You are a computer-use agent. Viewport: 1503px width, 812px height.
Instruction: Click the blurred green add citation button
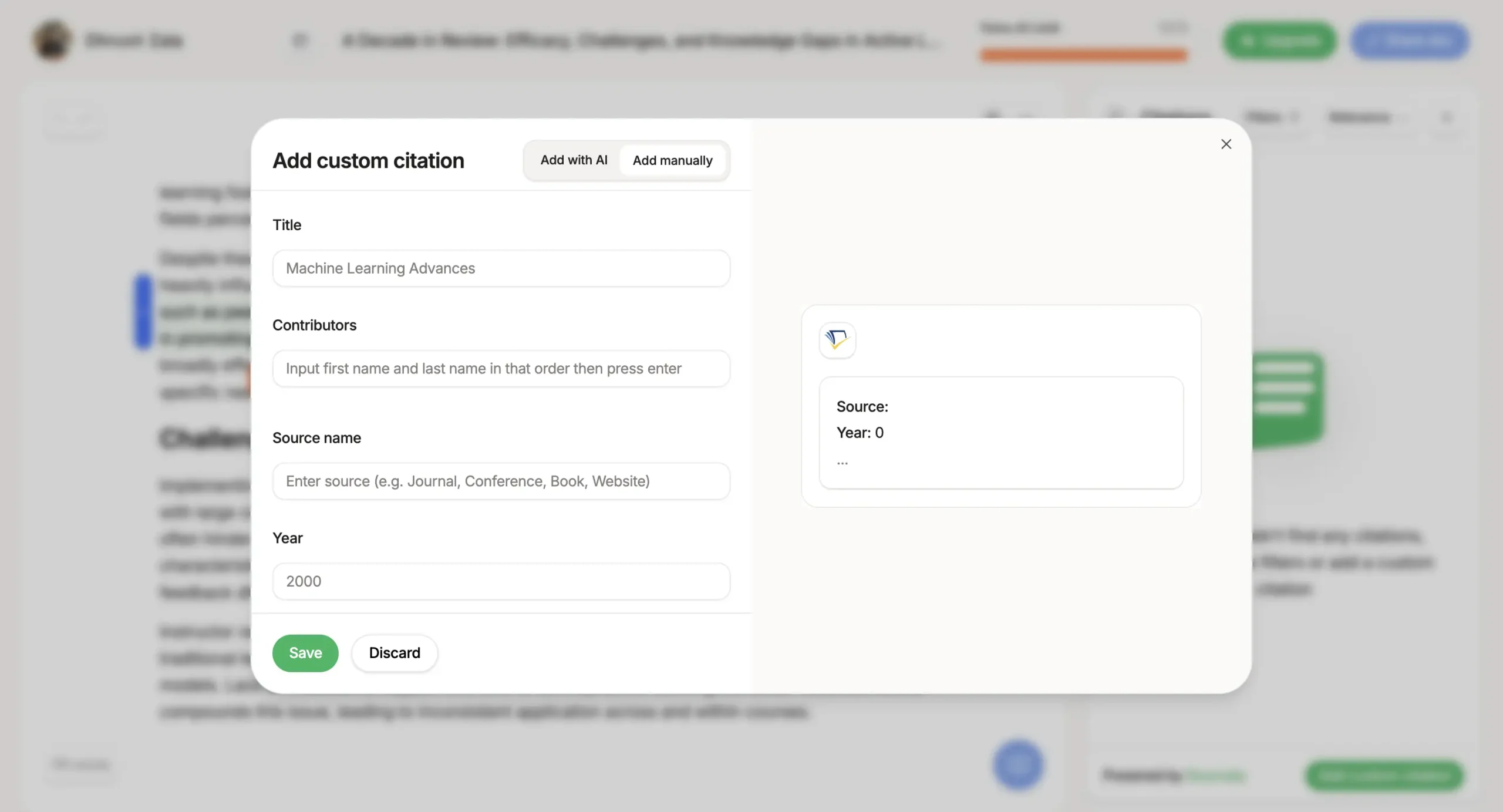tap(1384, 776)
